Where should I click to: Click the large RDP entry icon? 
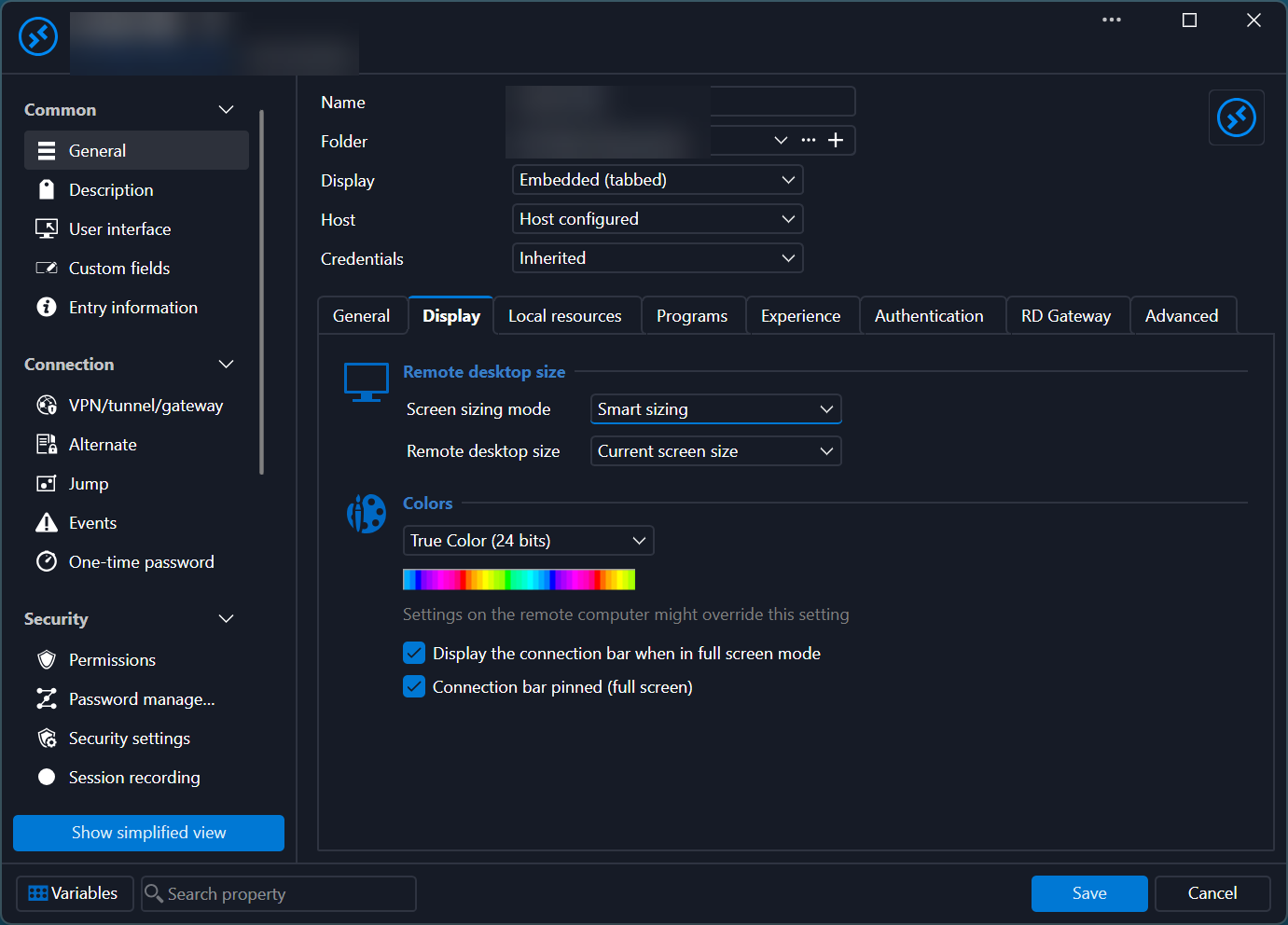(x=1237, y=117)
